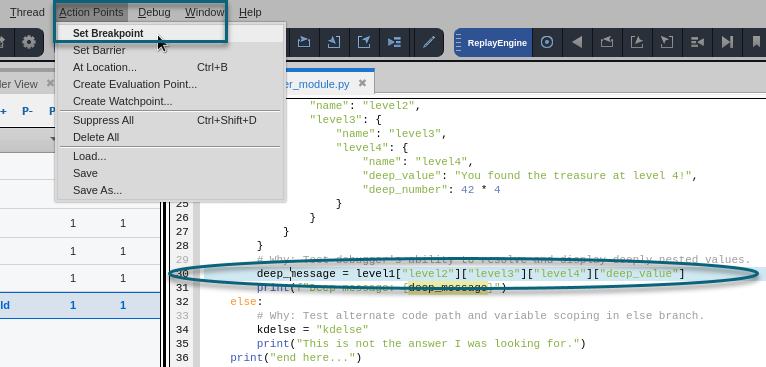Click line number 31 in the gutter
The image size is (766, 367).
pos(182,288)
